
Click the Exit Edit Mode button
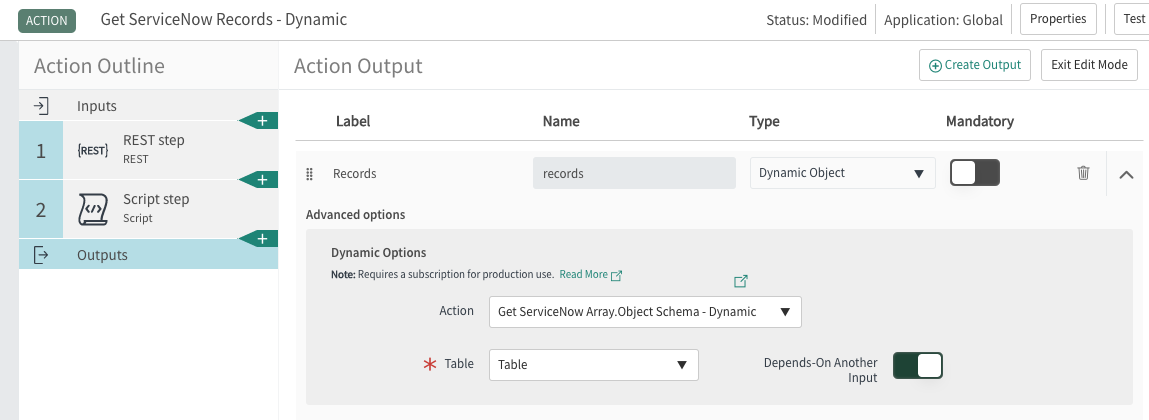(x=1089, y=65)
